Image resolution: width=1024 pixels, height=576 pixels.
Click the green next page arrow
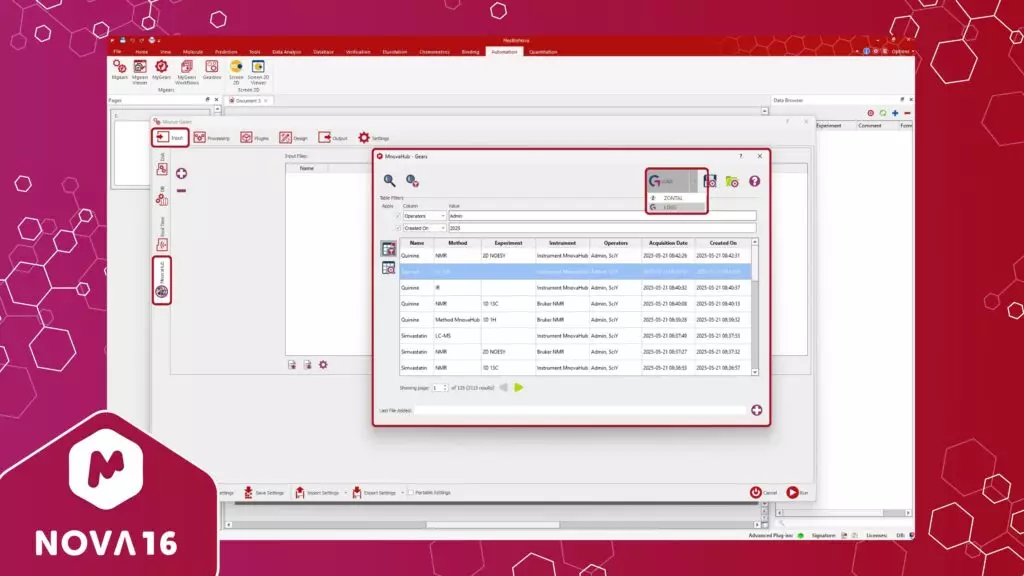click(x=519, y=387)
